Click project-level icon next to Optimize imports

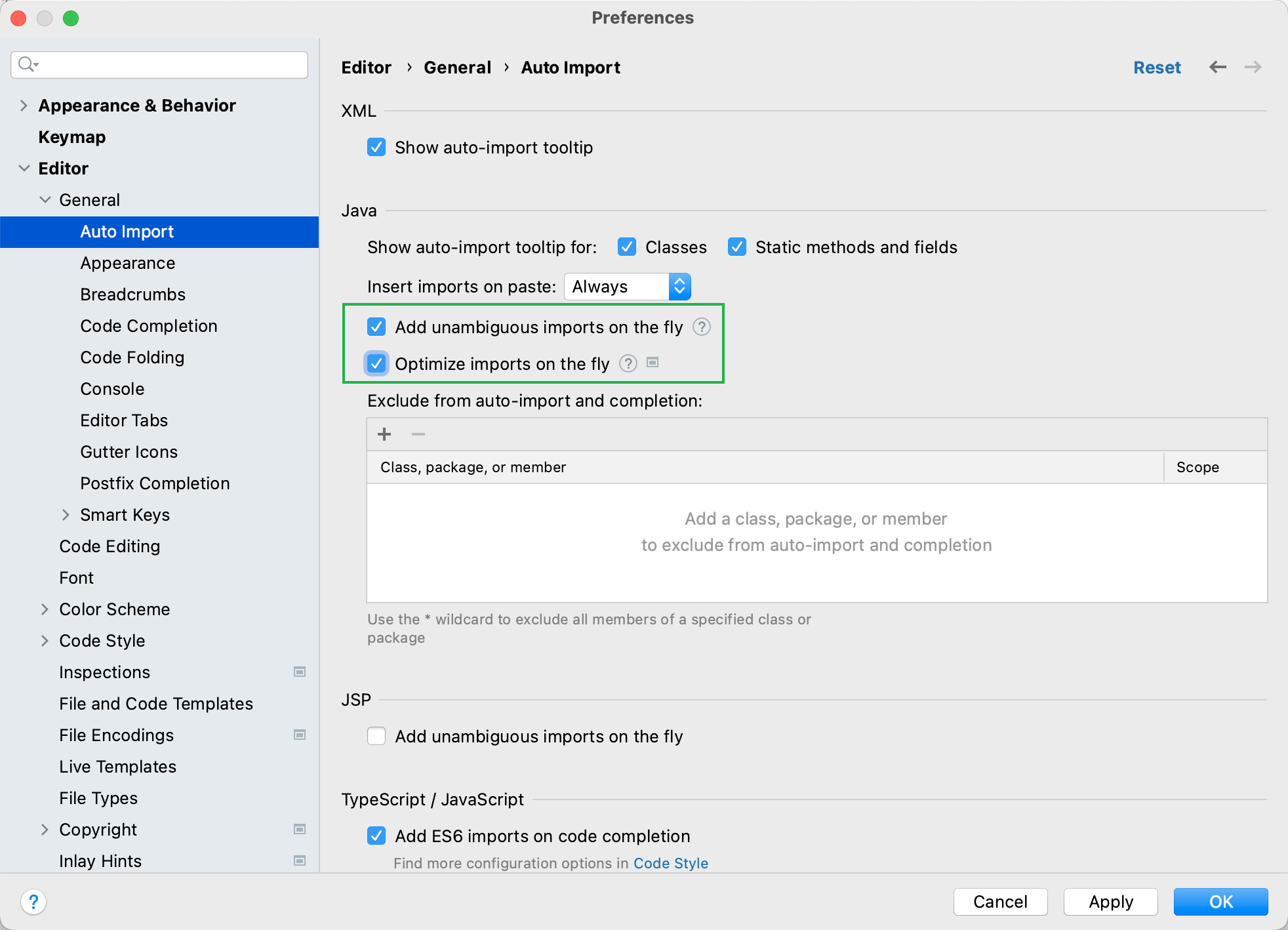click(x=652, y=362)
